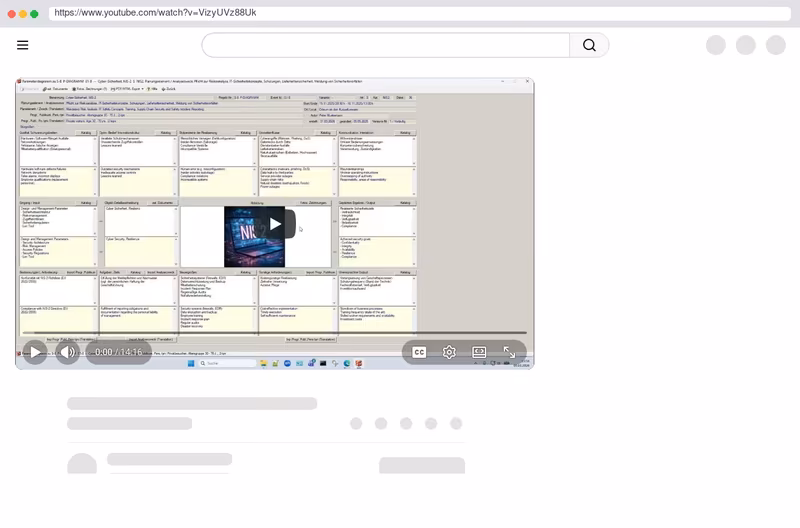Click the red traffic-light close dot
Screen dimensions: 800x528
point(11,14)
